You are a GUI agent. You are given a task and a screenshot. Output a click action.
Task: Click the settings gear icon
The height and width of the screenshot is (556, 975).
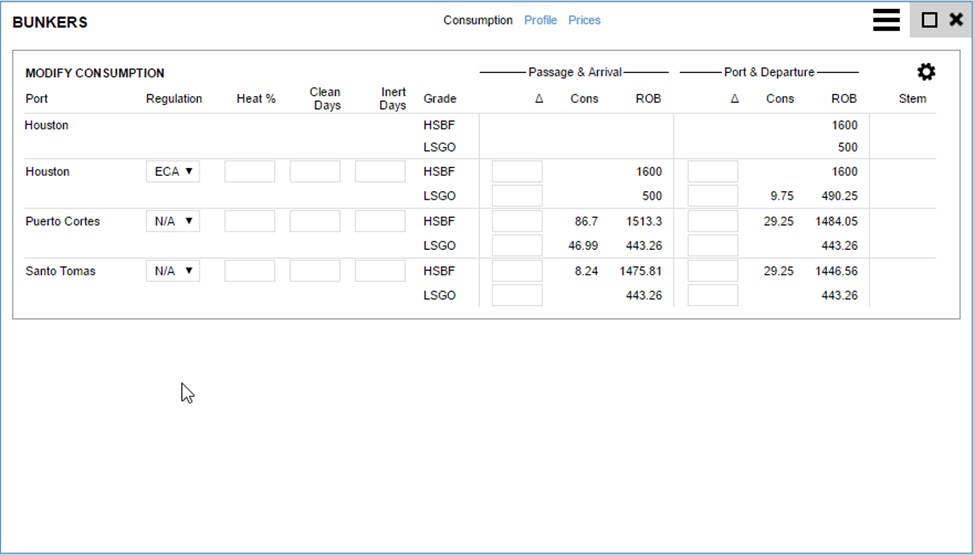tap(926, 72)
